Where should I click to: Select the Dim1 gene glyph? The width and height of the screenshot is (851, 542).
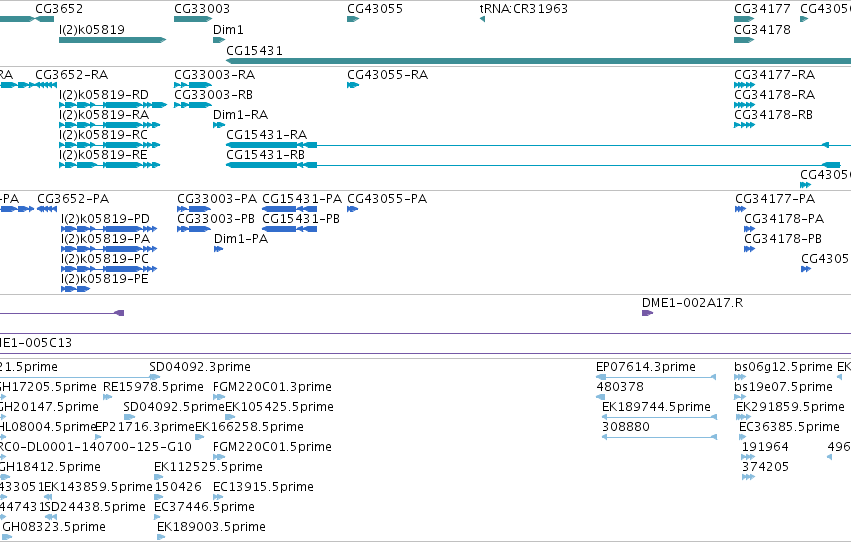coord(219,40)
